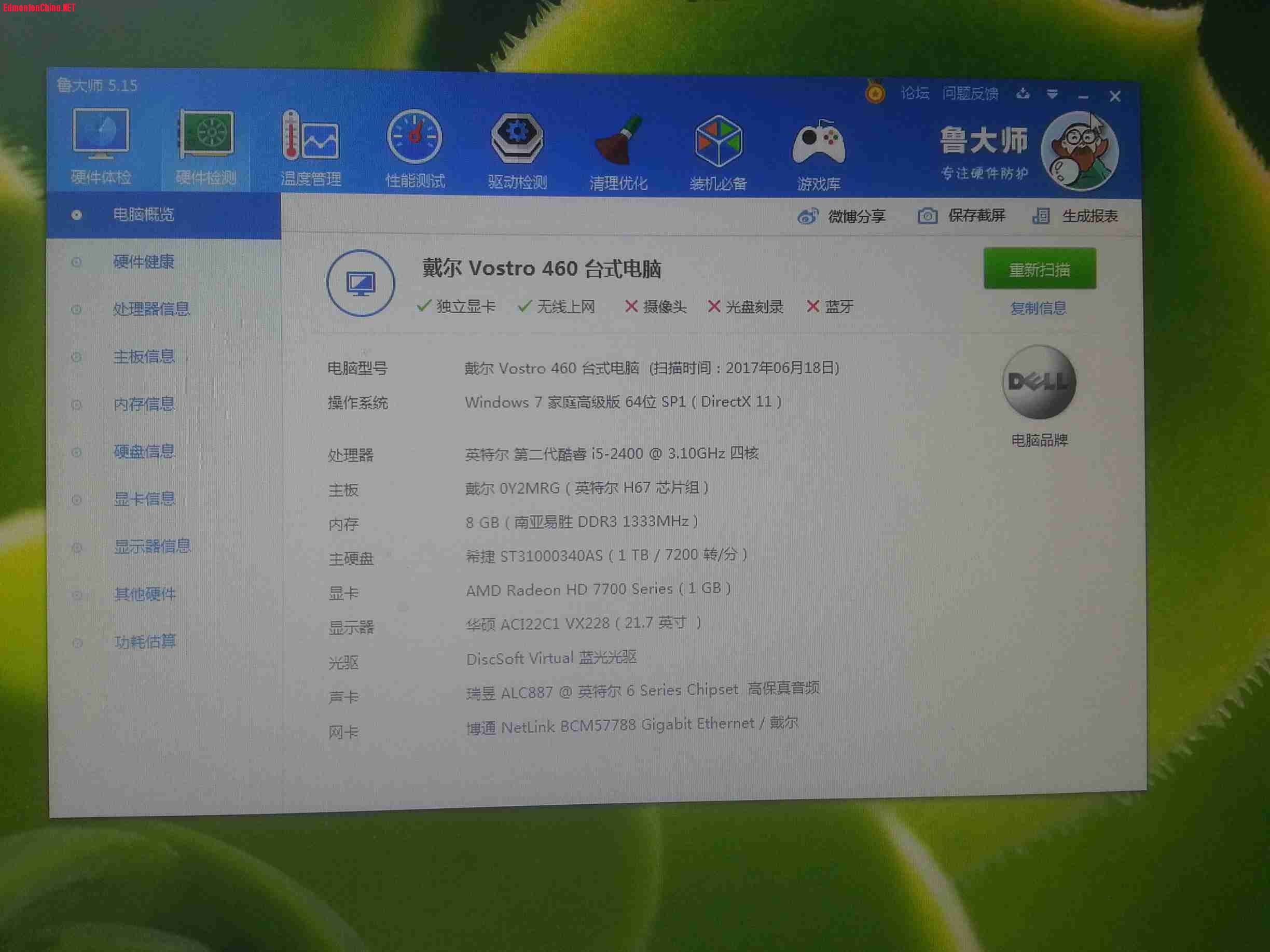
Task: Click the 复制信息 link
Action: [1038, 309]
